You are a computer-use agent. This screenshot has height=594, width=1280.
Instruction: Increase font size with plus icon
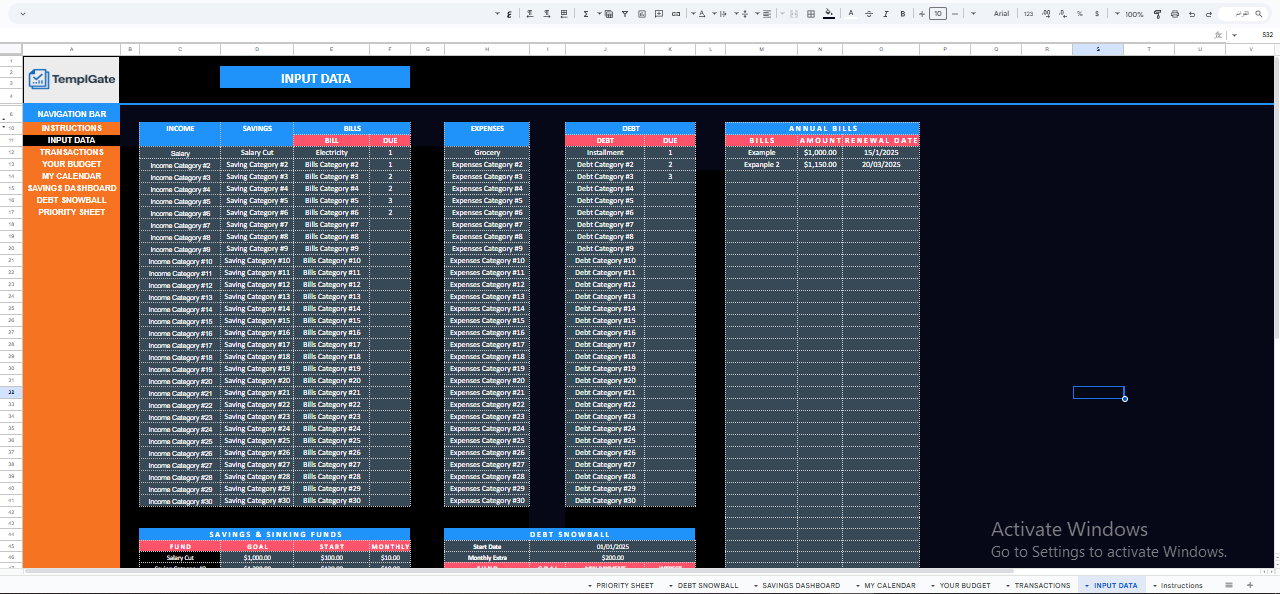point(921,14)
